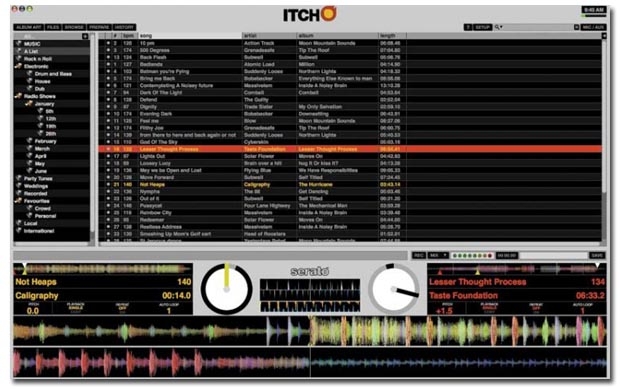This screenshot has width=620, height=389.
Task: Toggle the REC record button
Action: (418, 255)
